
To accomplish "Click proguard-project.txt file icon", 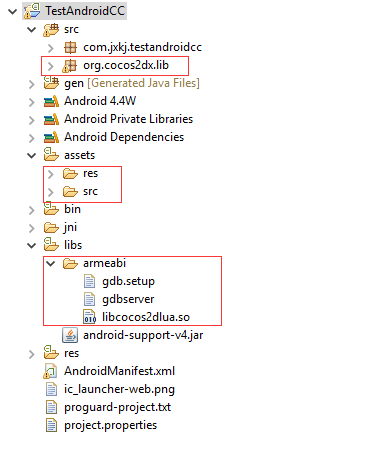I will click(51, 407).
